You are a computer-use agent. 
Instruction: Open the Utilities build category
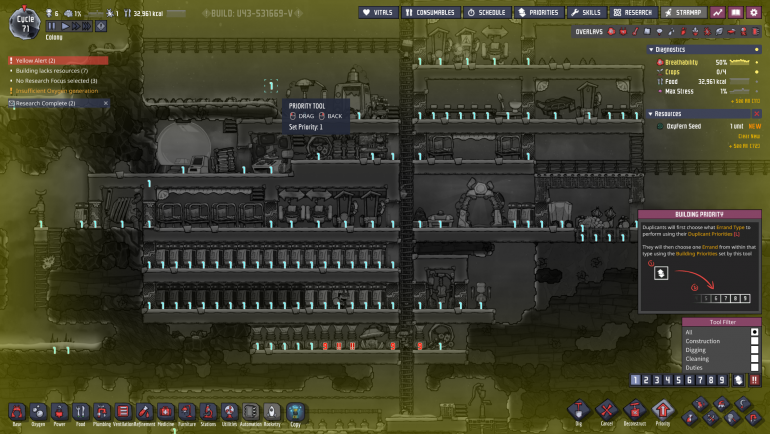tap(229, 412)
